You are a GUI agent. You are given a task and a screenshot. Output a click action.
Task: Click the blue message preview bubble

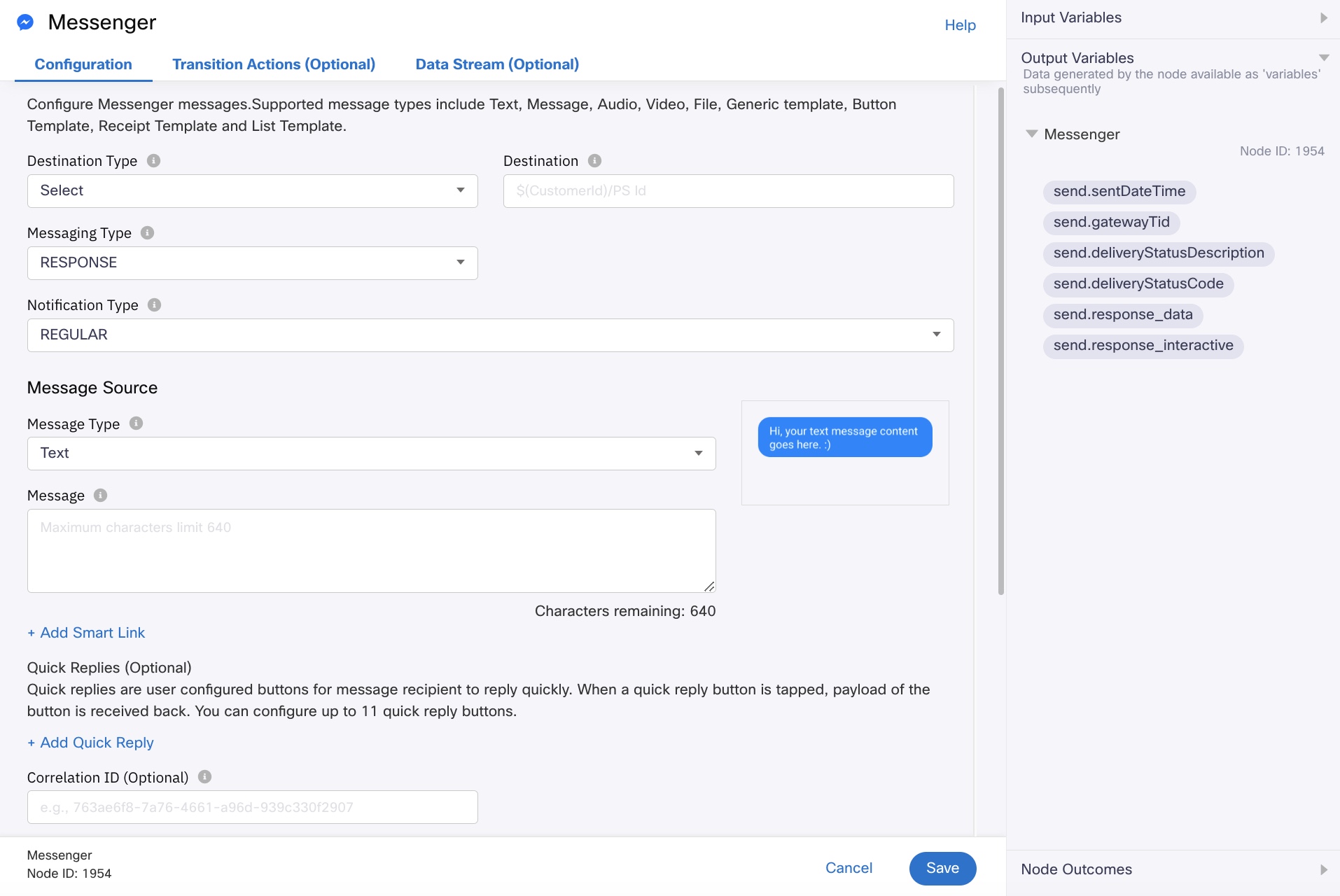click(x=845, y=437)
